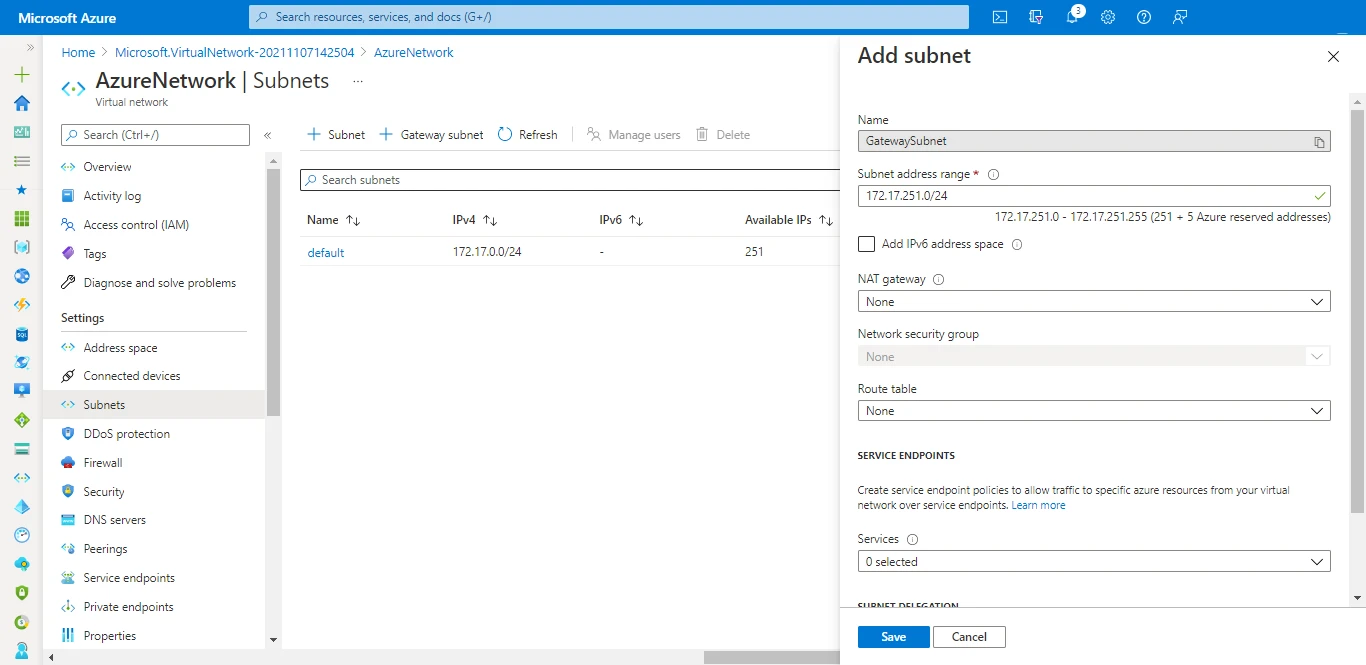1366x665 pixels.
Task: Open the Subnet address range info tooltip
Action: point(993,173)
